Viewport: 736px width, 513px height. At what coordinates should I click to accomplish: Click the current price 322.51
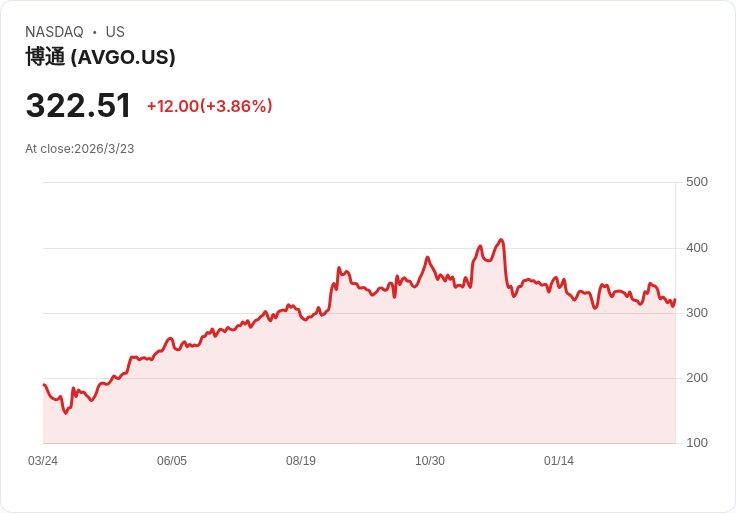[78, 106]
